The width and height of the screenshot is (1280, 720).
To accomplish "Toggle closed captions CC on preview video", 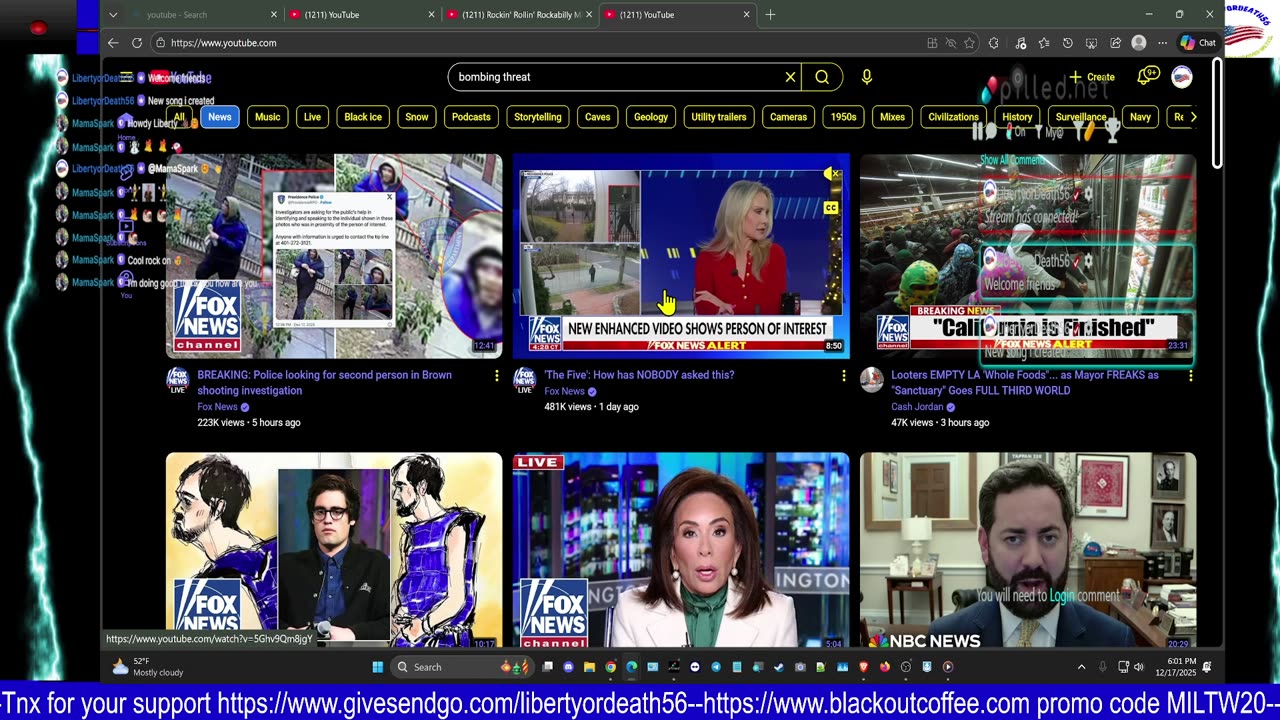I will [x=830, y=208].
